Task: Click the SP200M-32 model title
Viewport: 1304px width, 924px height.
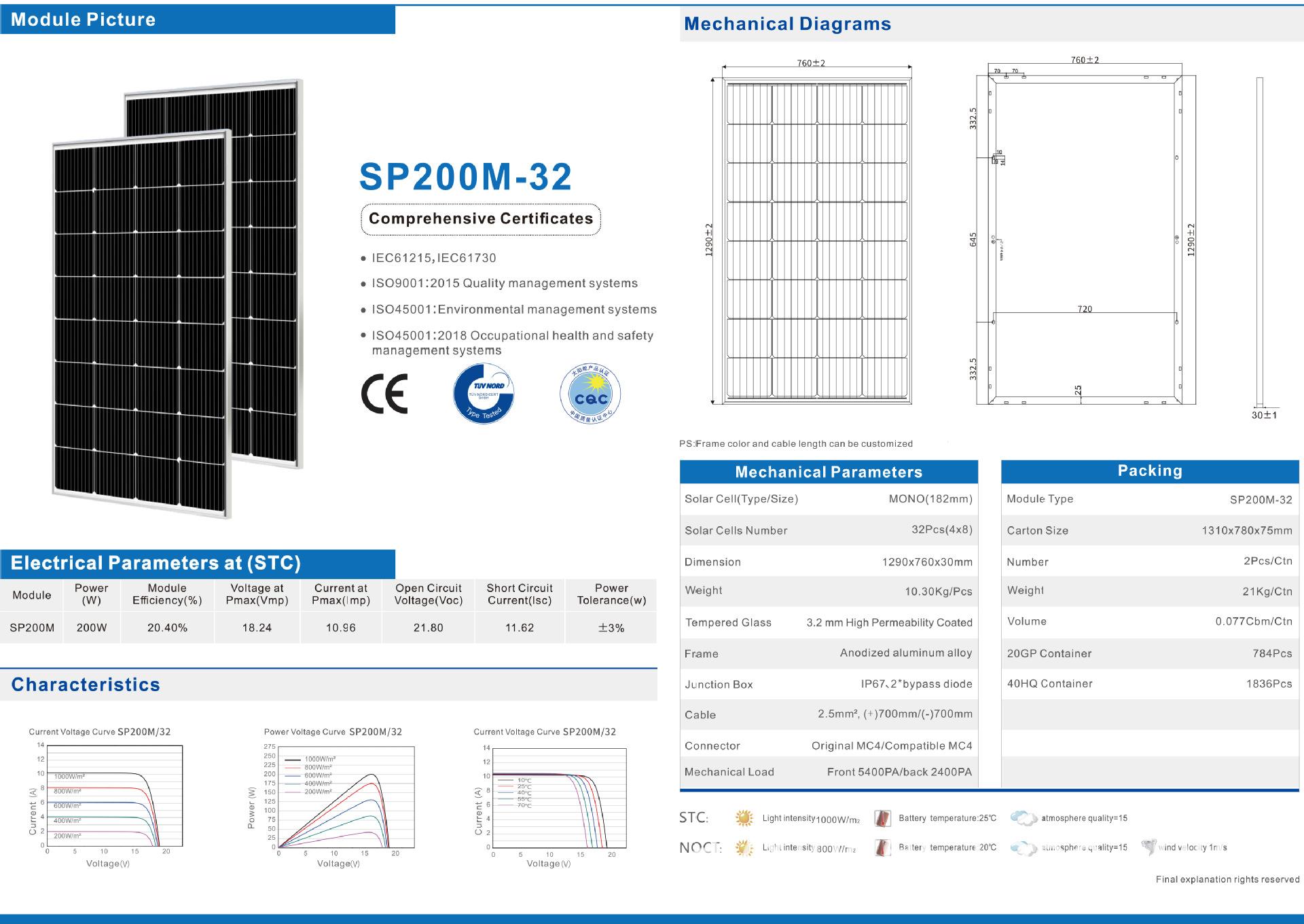Action: 465,177
